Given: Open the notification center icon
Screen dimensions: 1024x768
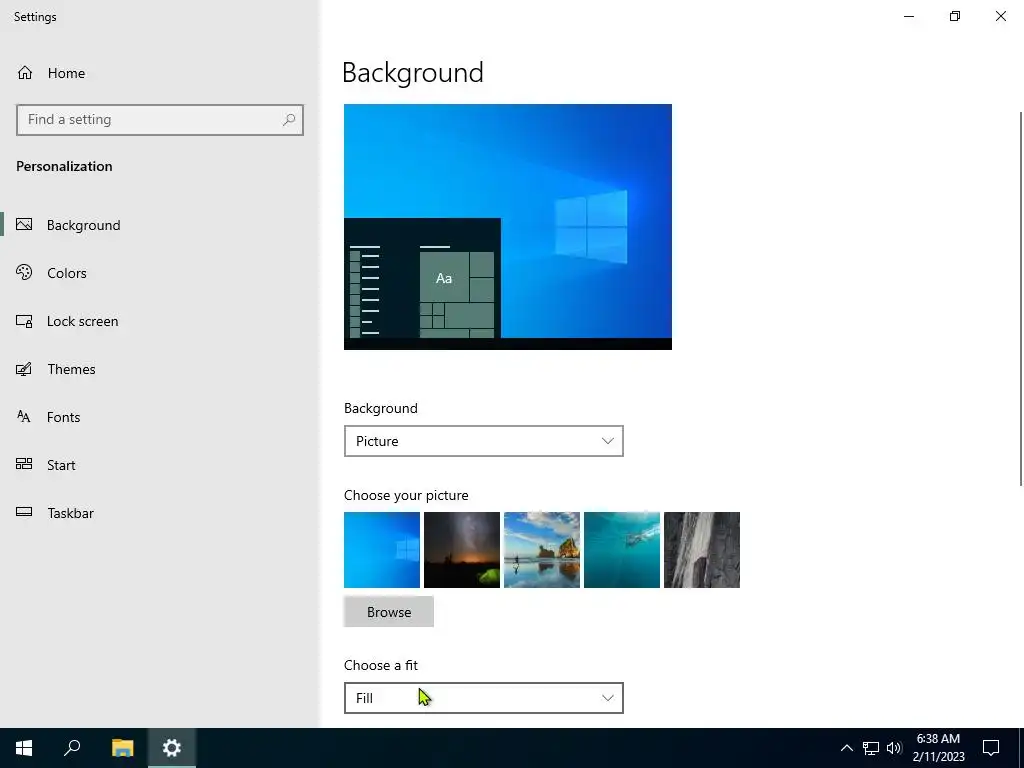Looking at the screenshot, I should [991, 748].
